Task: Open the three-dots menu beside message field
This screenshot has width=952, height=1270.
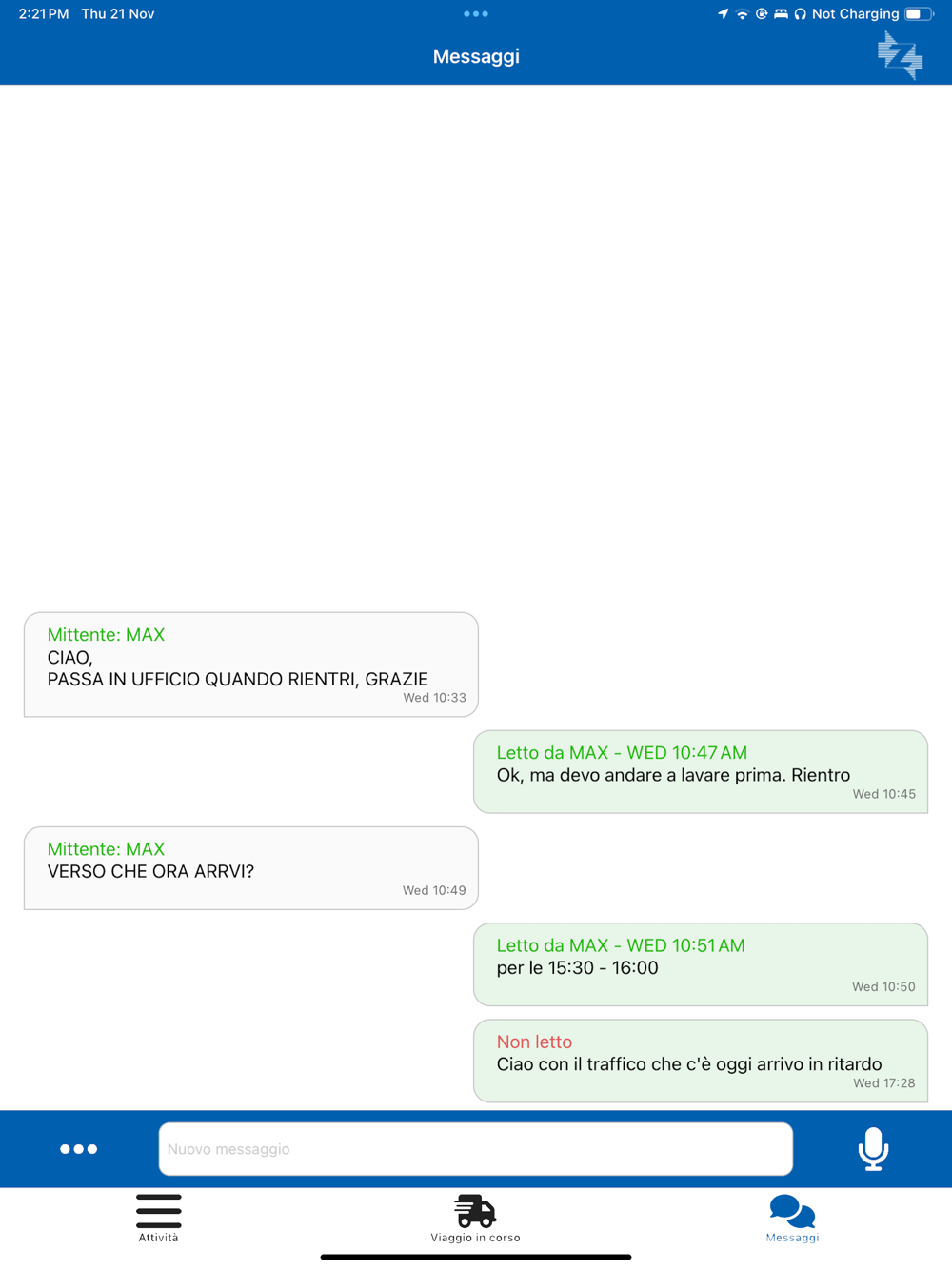Action: 78,1149
